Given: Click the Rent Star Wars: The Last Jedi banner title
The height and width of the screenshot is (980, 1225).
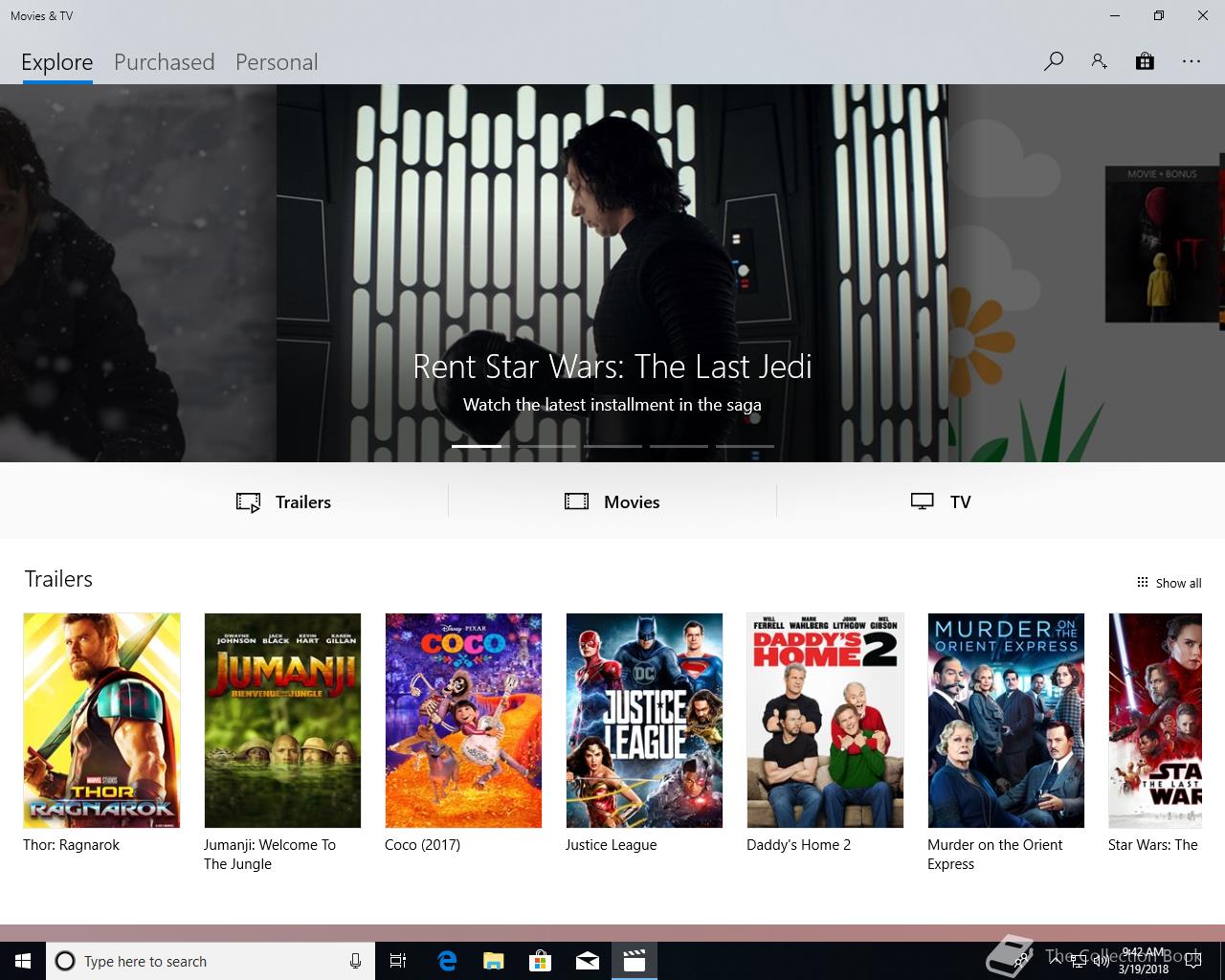Looking at the screenshot, I should pyautogui.click(x=612, y=367).
